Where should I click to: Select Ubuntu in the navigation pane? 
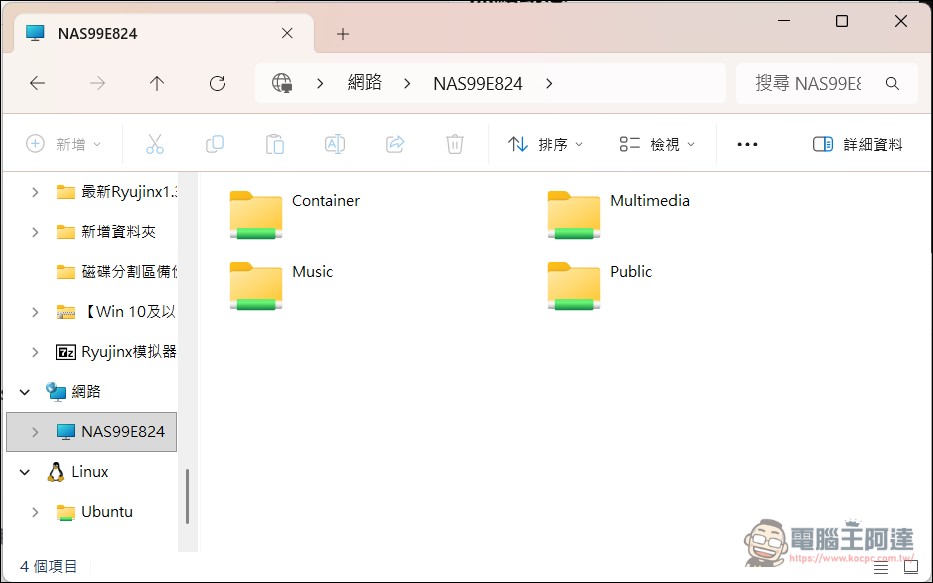(95, 512)
